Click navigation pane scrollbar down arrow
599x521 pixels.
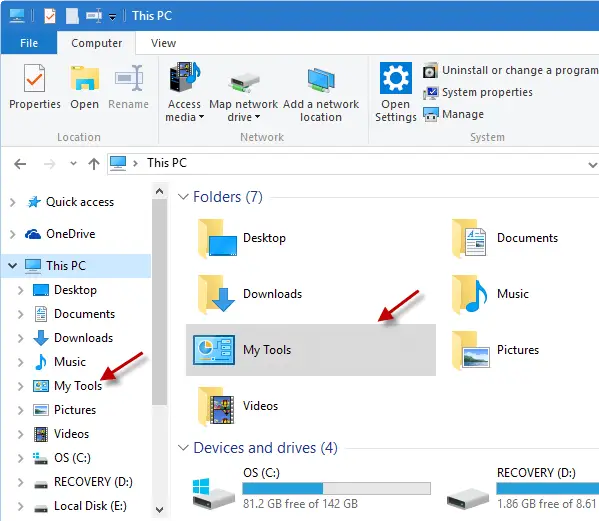tap(160, 510)
